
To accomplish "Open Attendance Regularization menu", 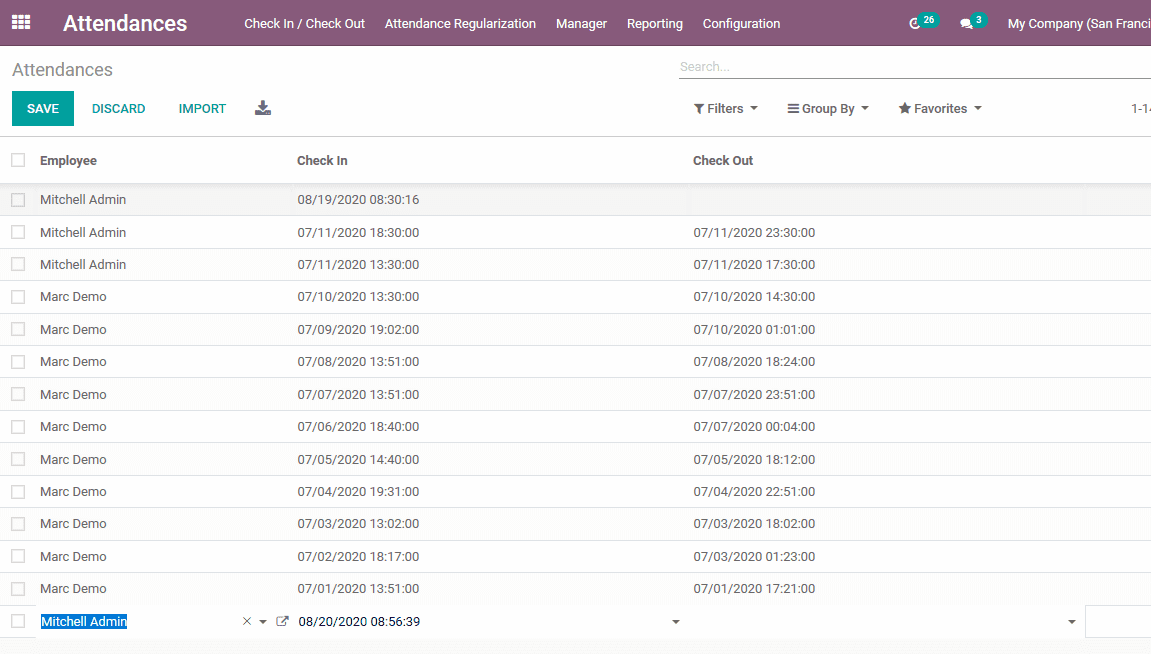I will [x=460, y=23].
